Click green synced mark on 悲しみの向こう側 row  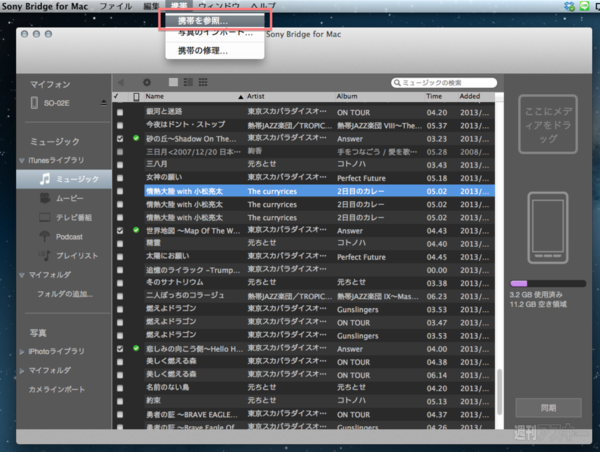136,348
